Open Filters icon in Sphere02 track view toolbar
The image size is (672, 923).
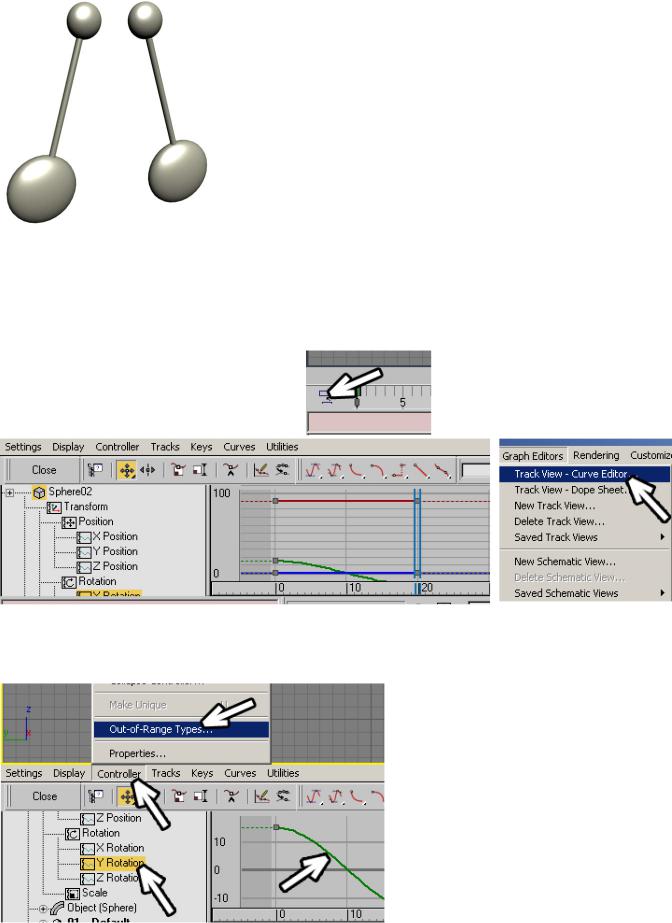[95, 470]
